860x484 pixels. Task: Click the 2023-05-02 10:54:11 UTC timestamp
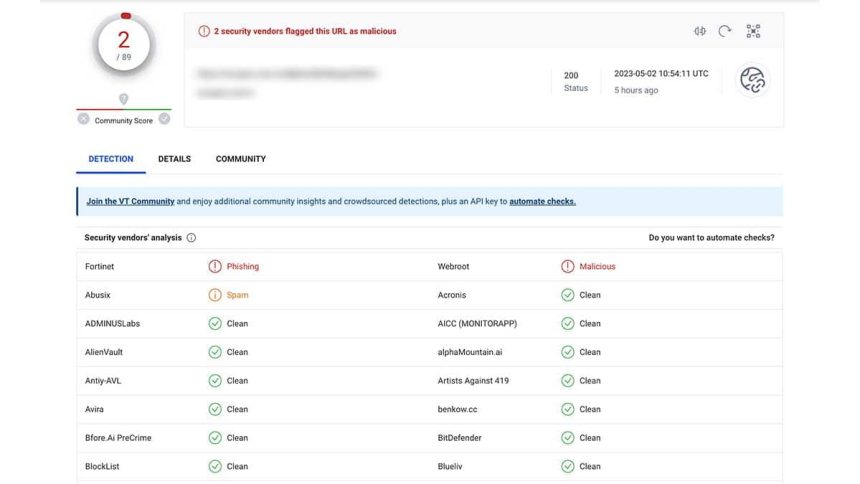661,74
